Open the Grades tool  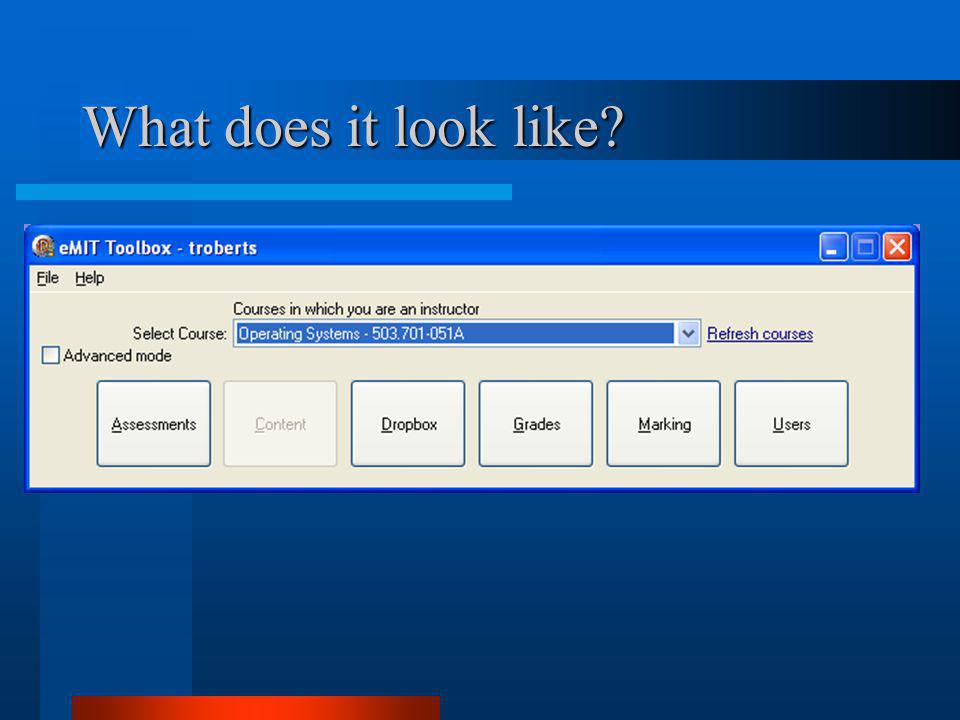[x=536, y=424]
